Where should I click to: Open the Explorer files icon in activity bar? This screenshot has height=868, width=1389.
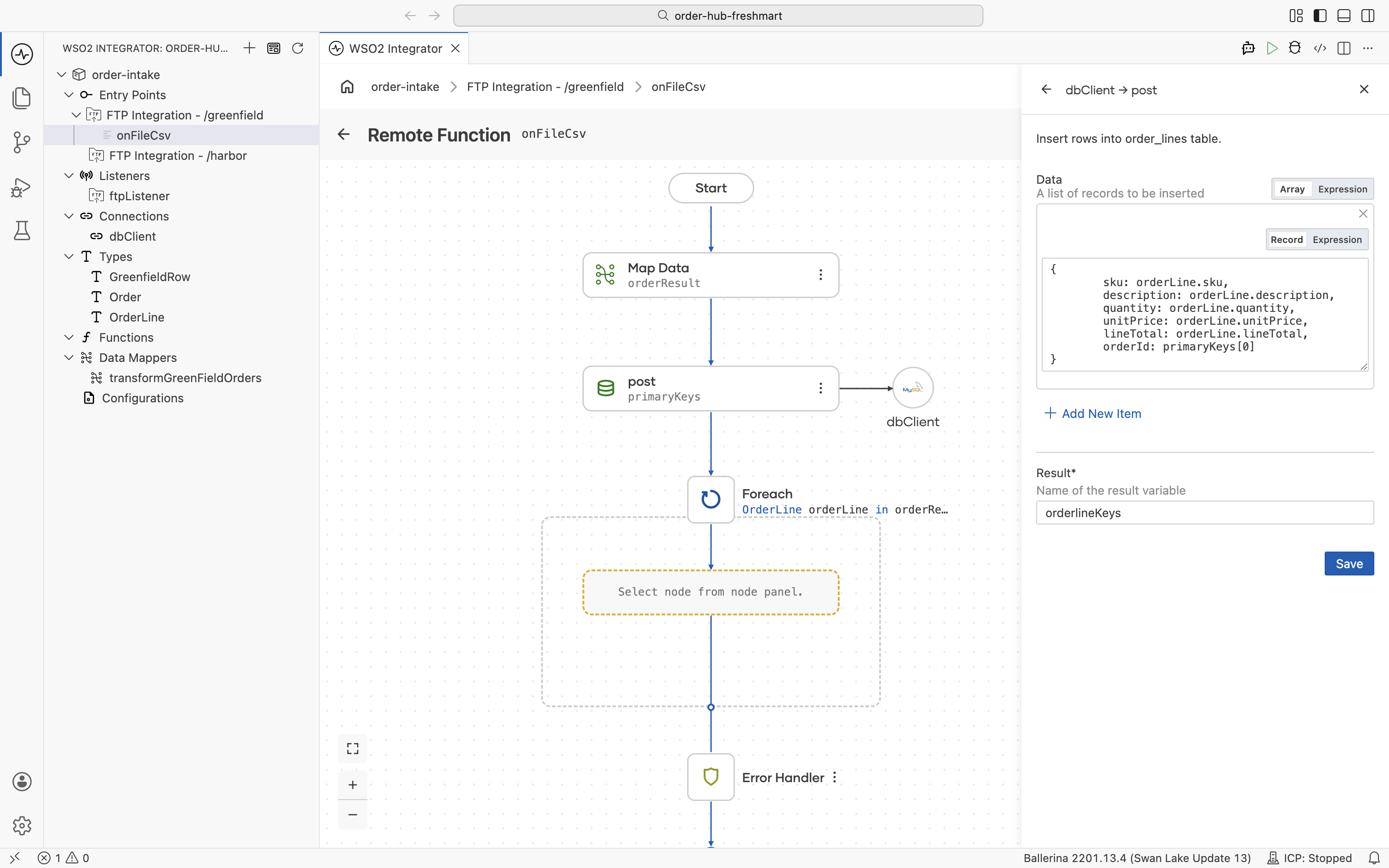coord(22,97)
